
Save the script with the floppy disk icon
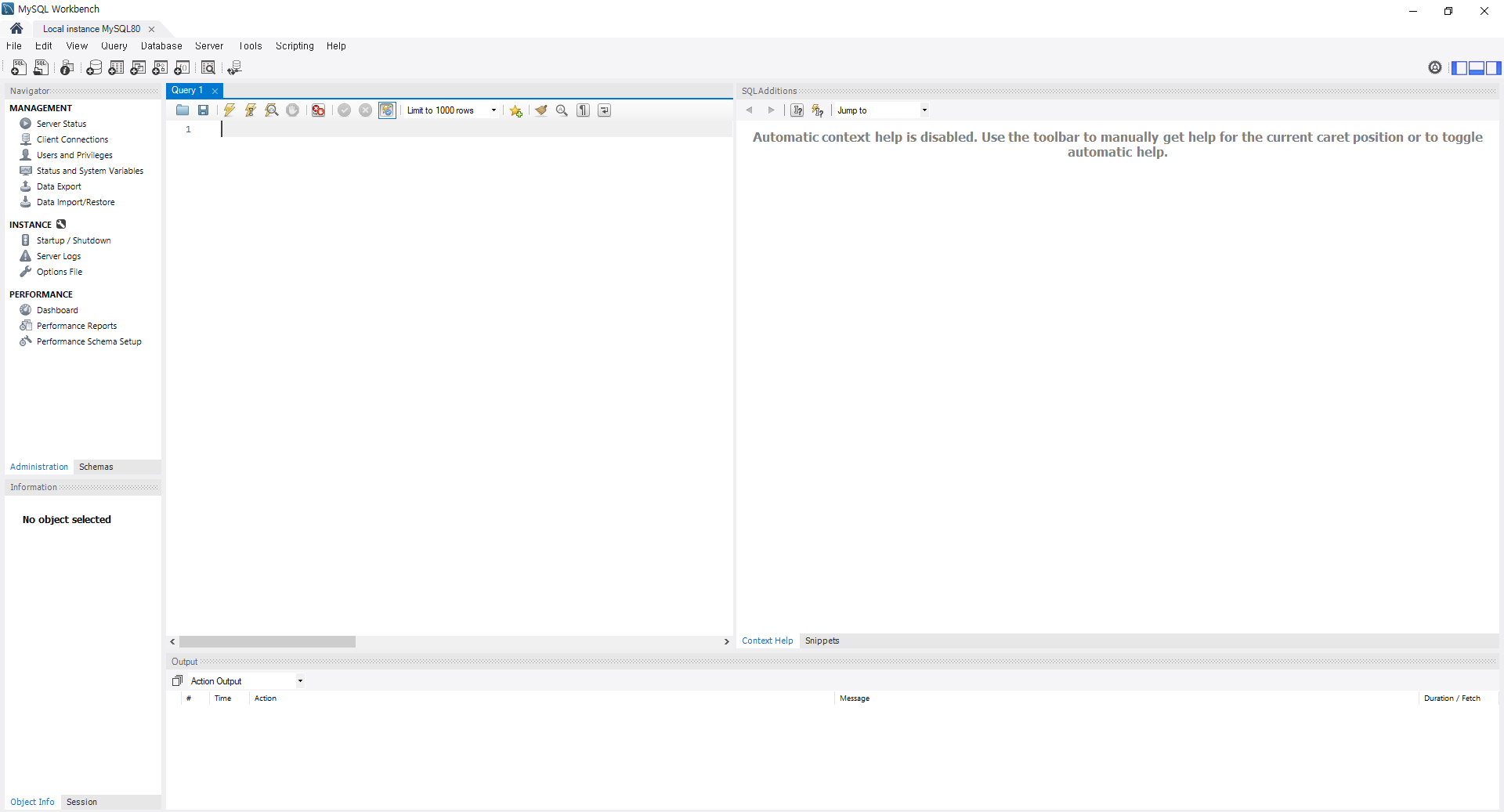204,110
